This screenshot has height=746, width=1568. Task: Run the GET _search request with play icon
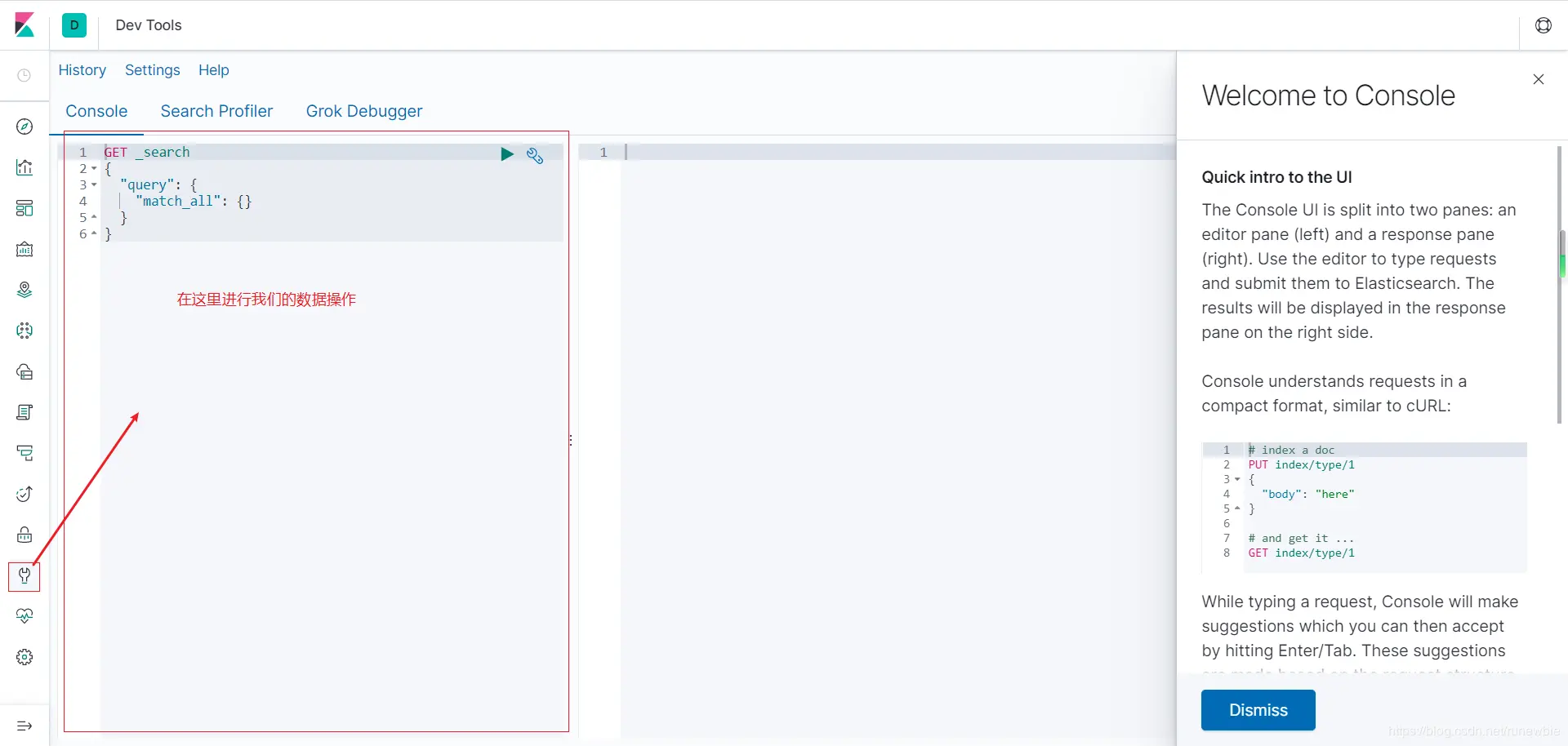click(507, 153)
